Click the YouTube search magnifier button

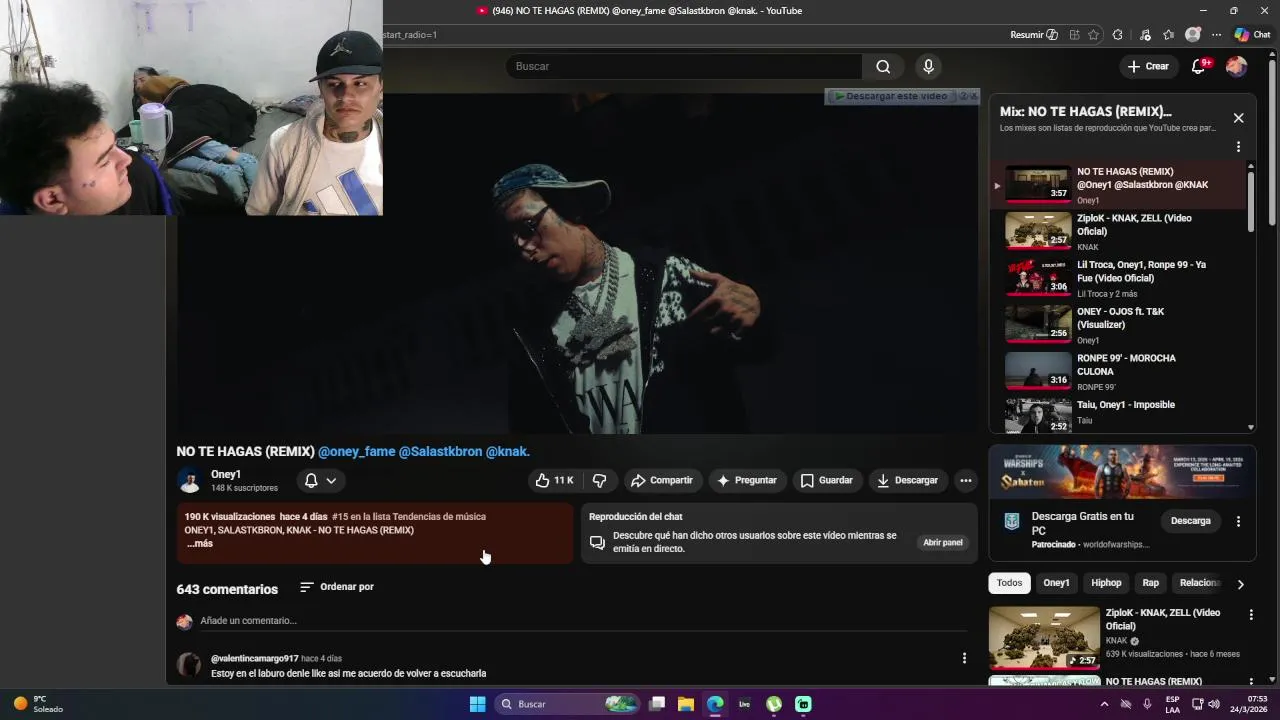pos(883,66)
